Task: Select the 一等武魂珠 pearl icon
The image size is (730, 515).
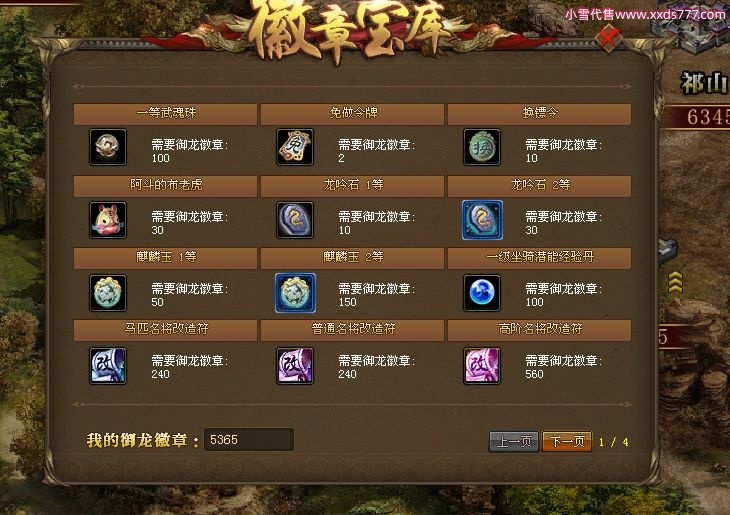Action: pyautogui.click(x=108, y=147)
